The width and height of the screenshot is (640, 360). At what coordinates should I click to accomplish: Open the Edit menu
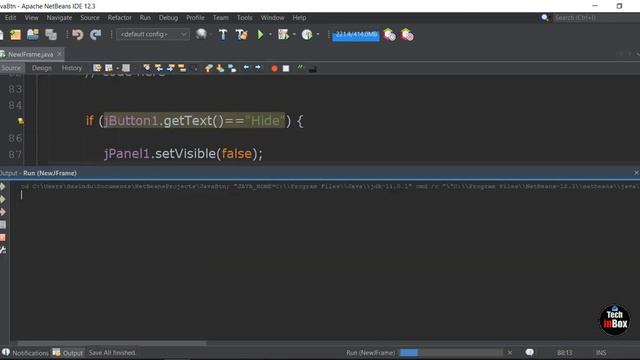pyautogui.click(x=11, y=18)
